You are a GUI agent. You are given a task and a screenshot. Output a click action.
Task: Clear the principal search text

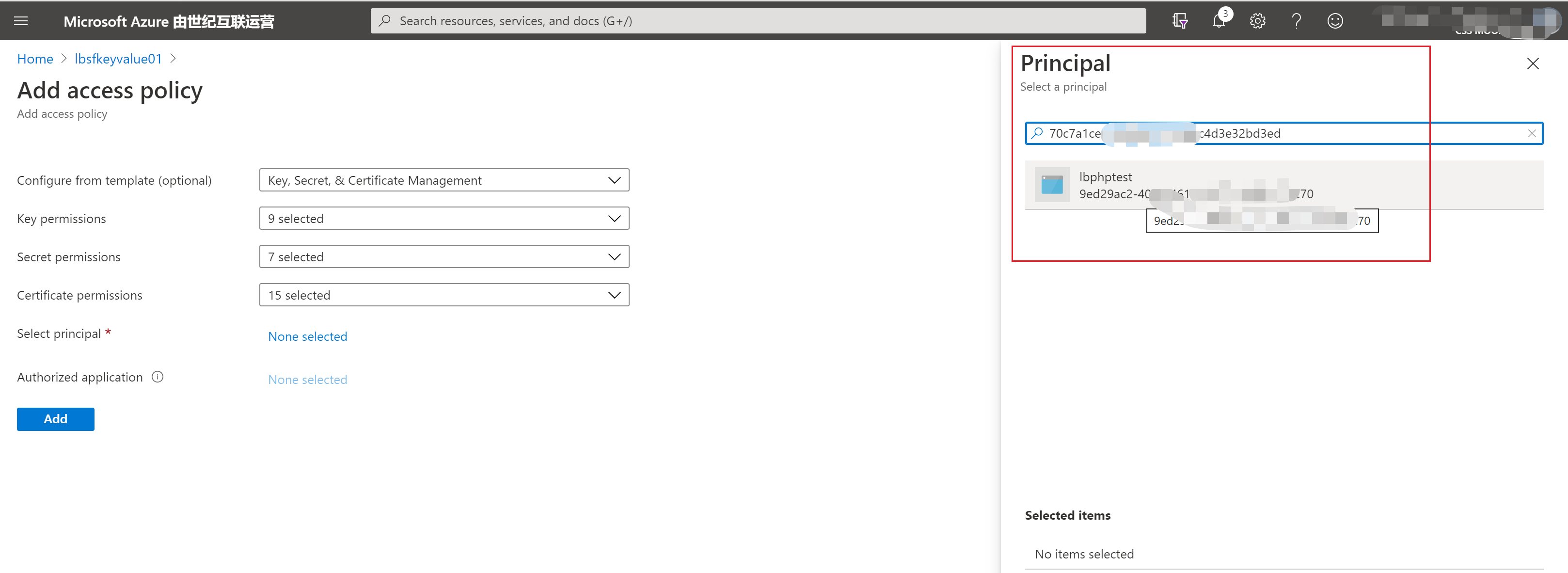pos(1532,133)
